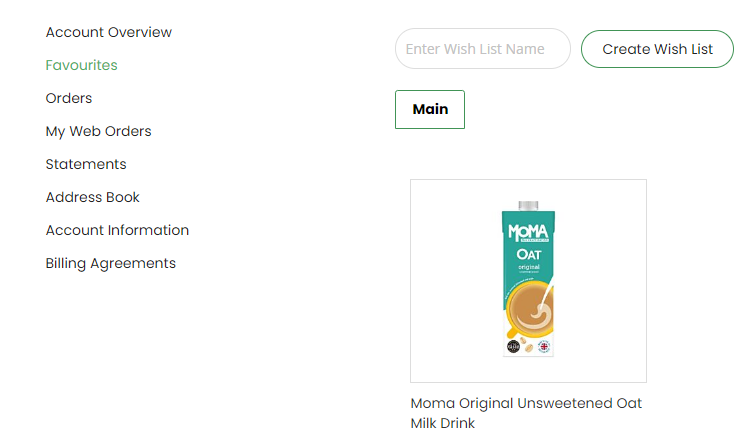Click the large OAT text on the carton
The image size is (756, 448).
point(529,255)
